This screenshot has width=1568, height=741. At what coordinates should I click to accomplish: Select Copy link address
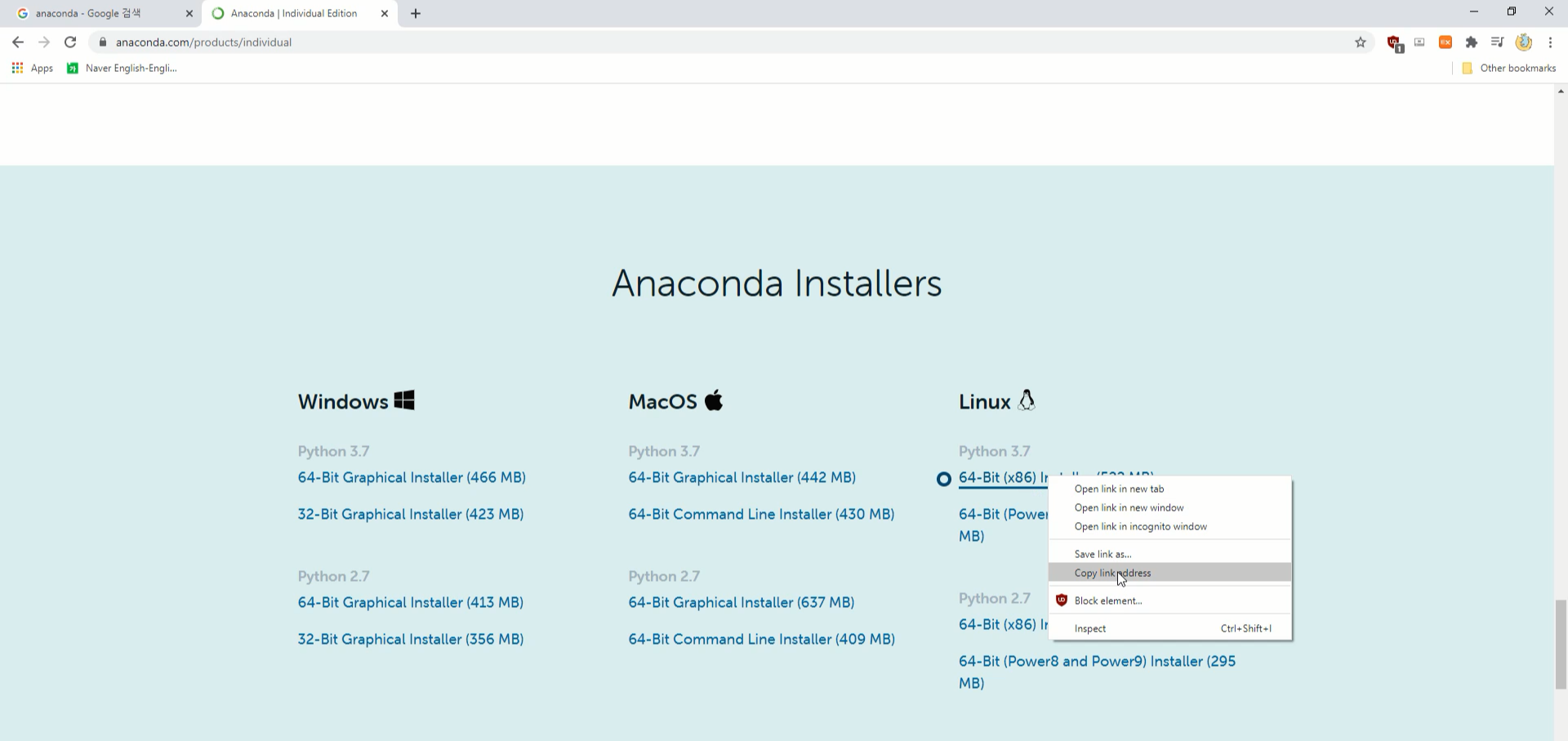(1170, 573)
